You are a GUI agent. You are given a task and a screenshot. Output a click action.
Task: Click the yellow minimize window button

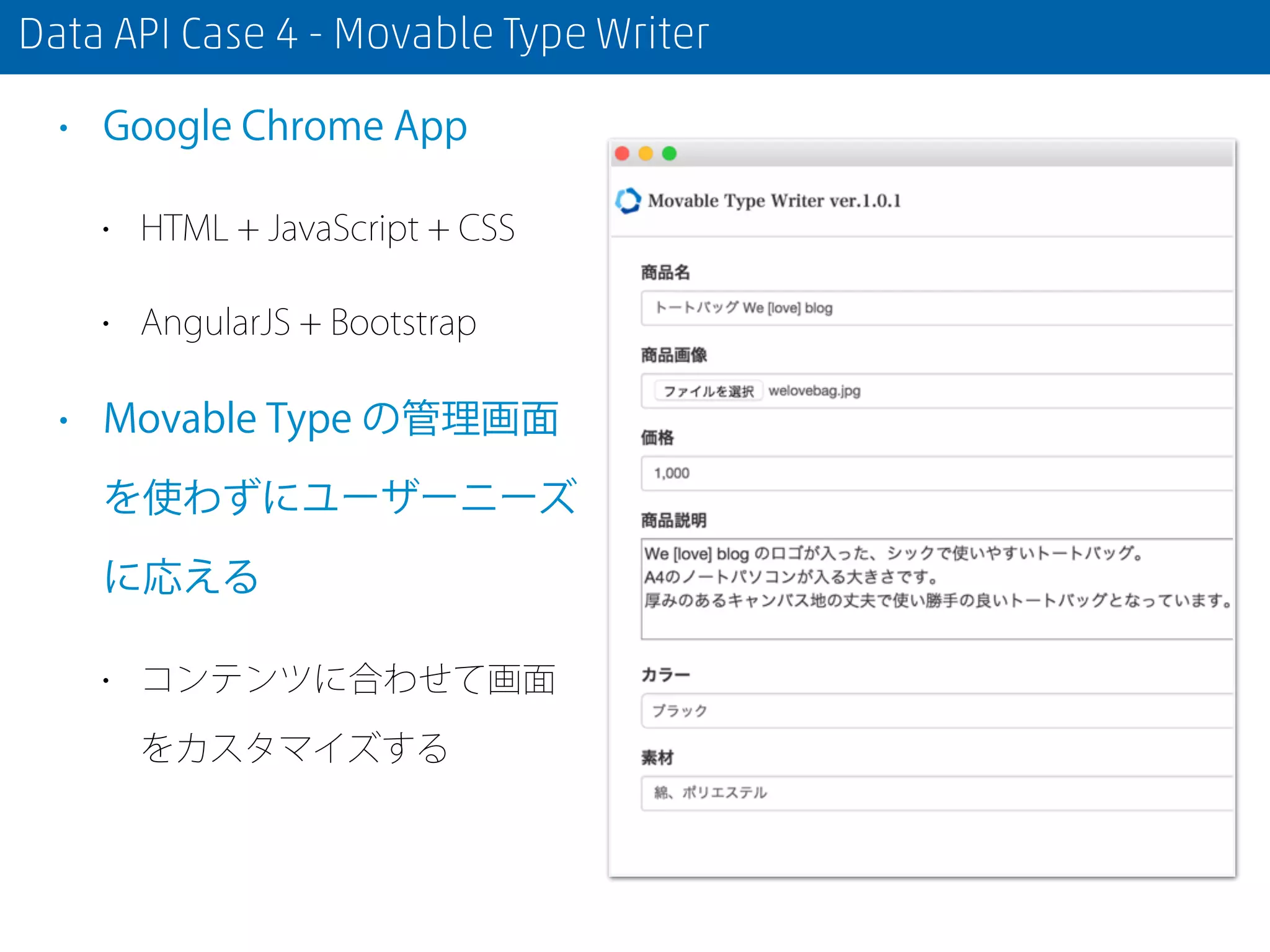click(646, 154)
